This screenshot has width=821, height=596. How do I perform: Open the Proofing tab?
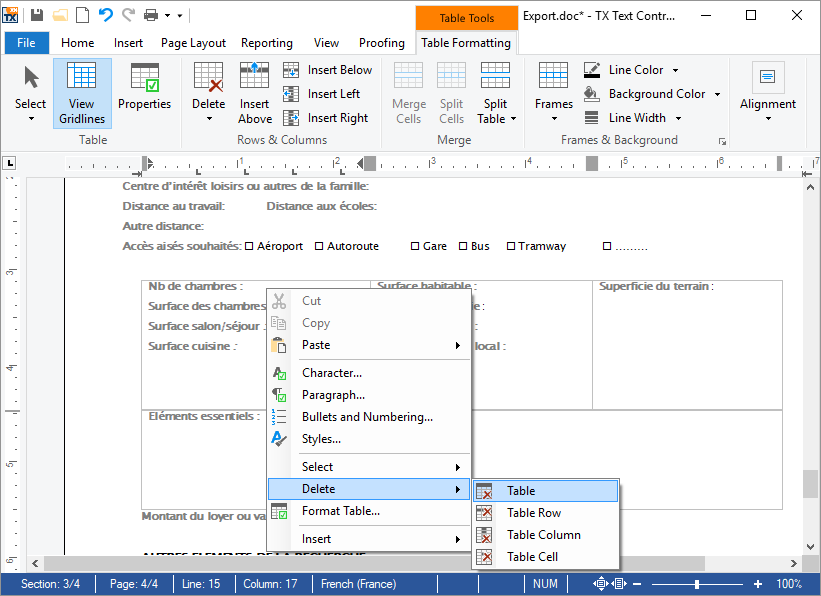382,43
